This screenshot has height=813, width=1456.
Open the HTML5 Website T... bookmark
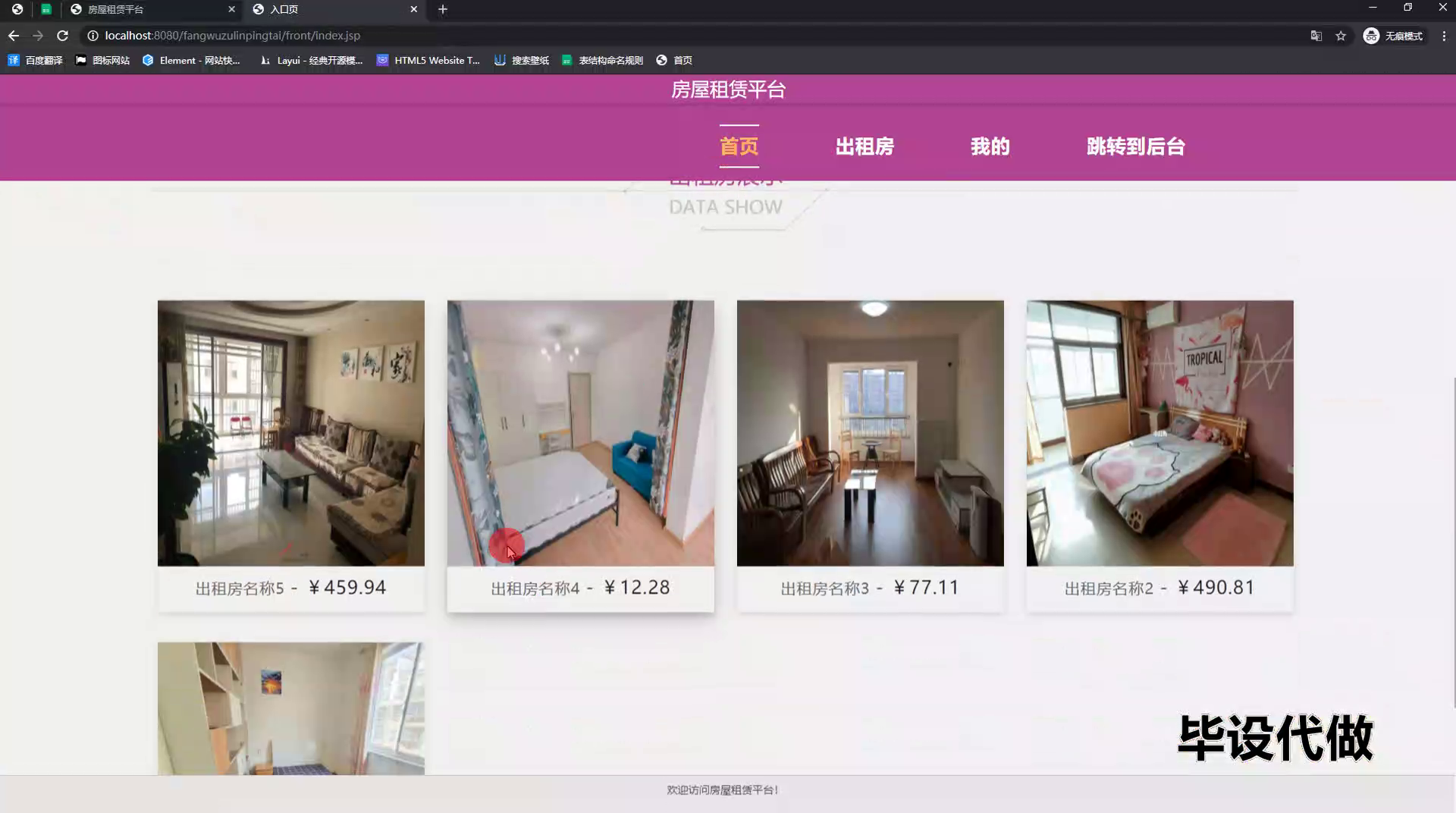pos(428,60)
